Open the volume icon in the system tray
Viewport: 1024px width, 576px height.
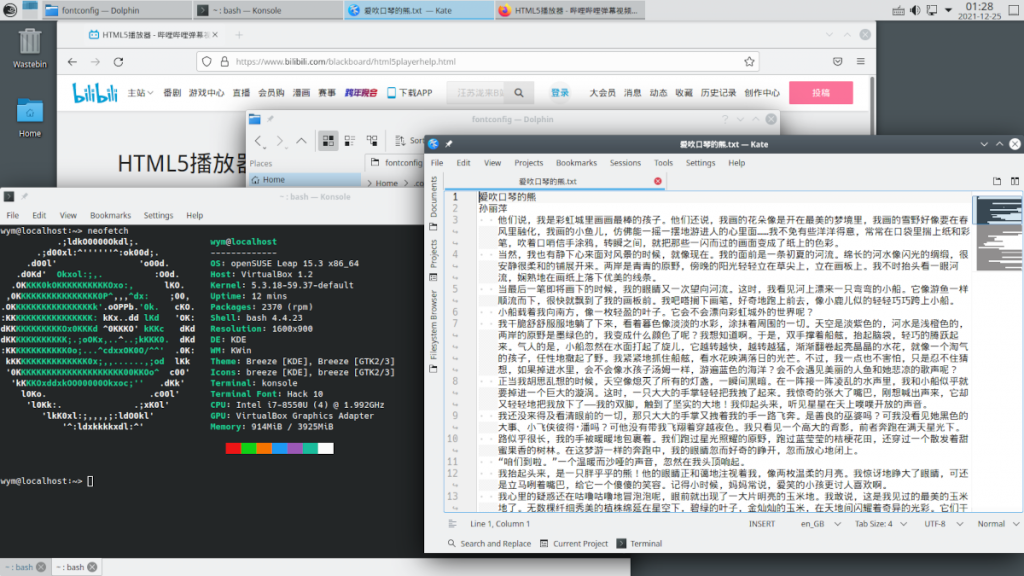point(914,12)
